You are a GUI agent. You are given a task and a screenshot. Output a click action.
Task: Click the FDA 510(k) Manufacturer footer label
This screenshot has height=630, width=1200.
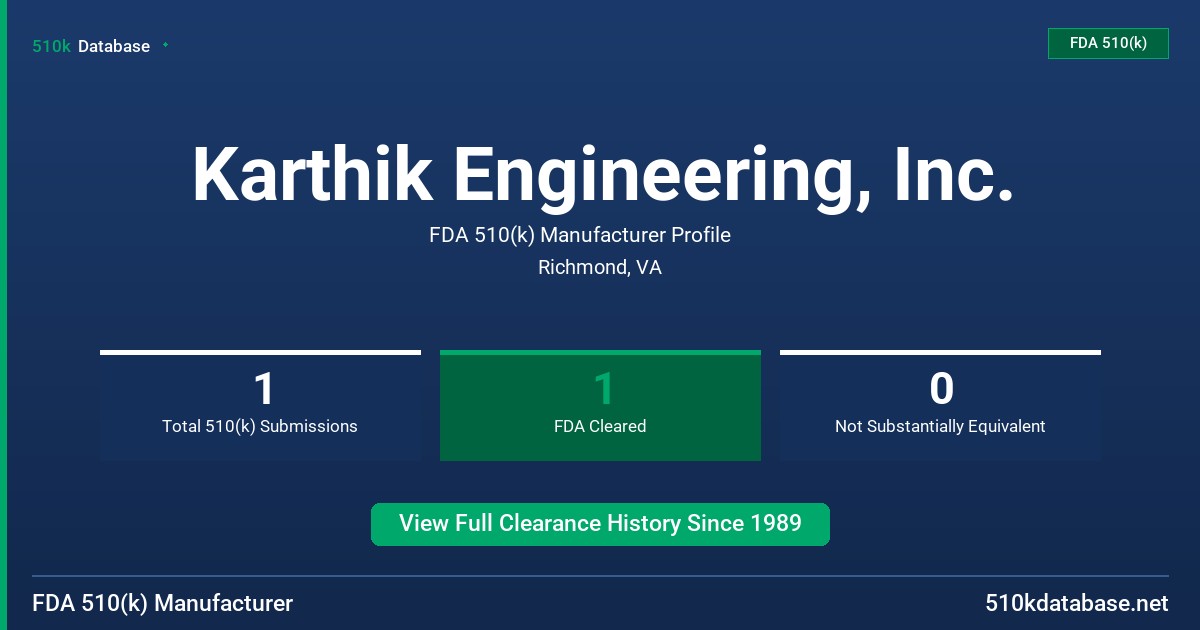(163, 603)
